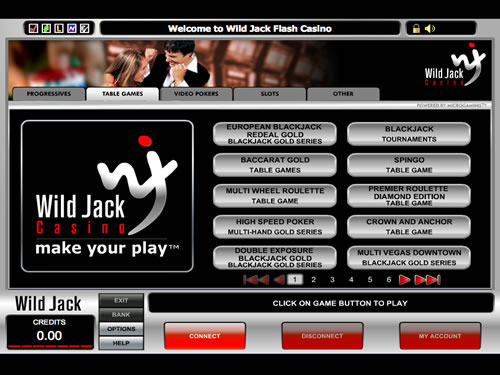Mute sound with the speaker icon
Image resolution: width=500 pixels, height=375 pixels.
430,29
